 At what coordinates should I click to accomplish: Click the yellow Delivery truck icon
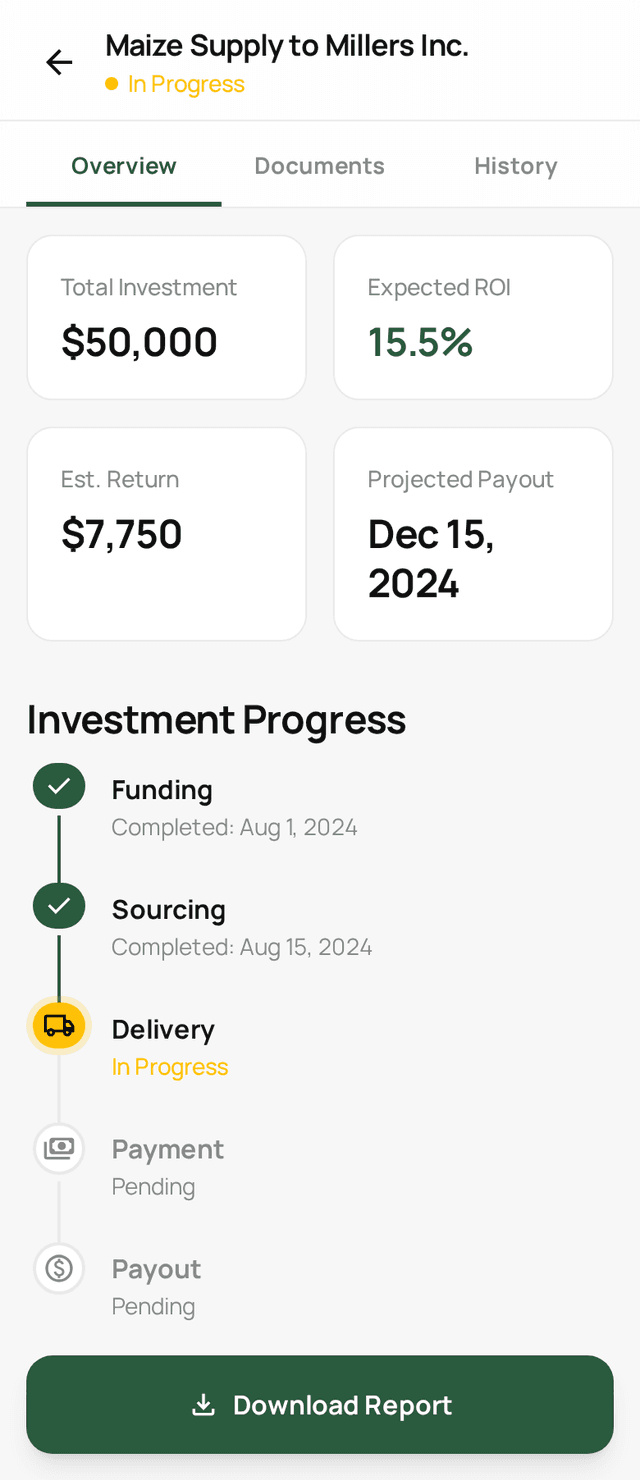59,1026
